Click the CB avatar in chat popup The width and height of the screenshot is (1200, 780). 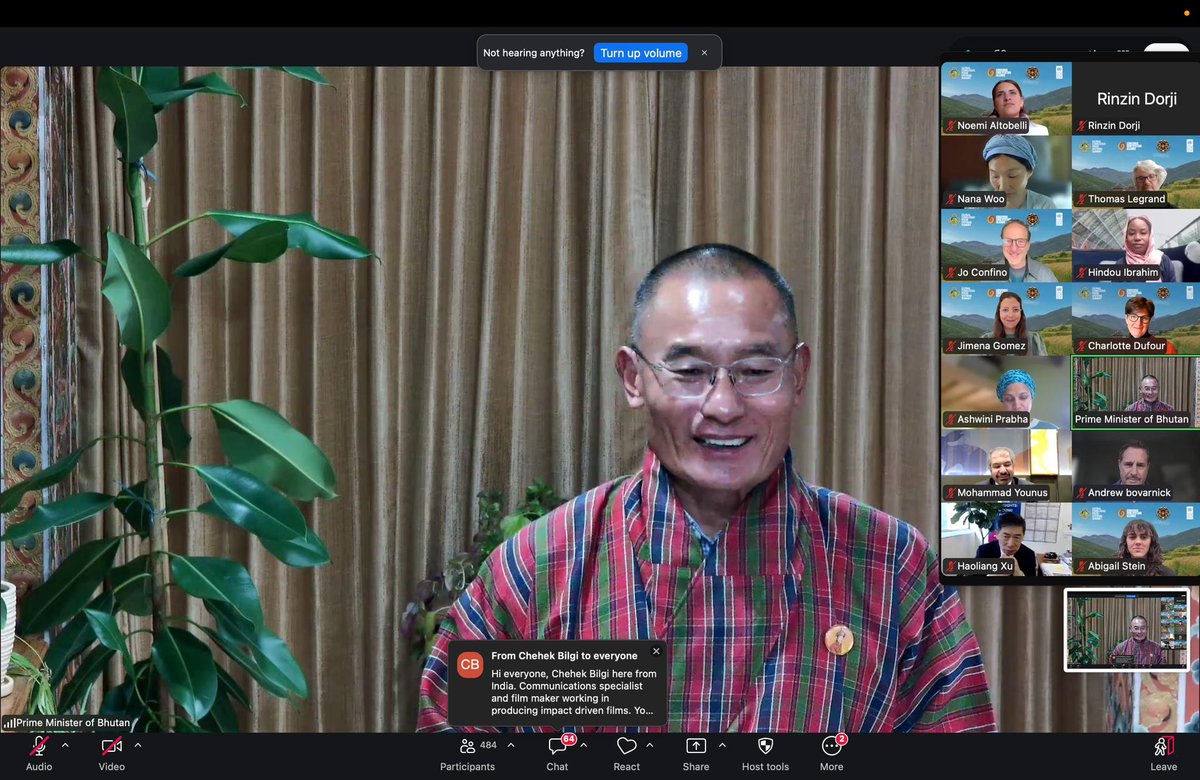[470, 664]
